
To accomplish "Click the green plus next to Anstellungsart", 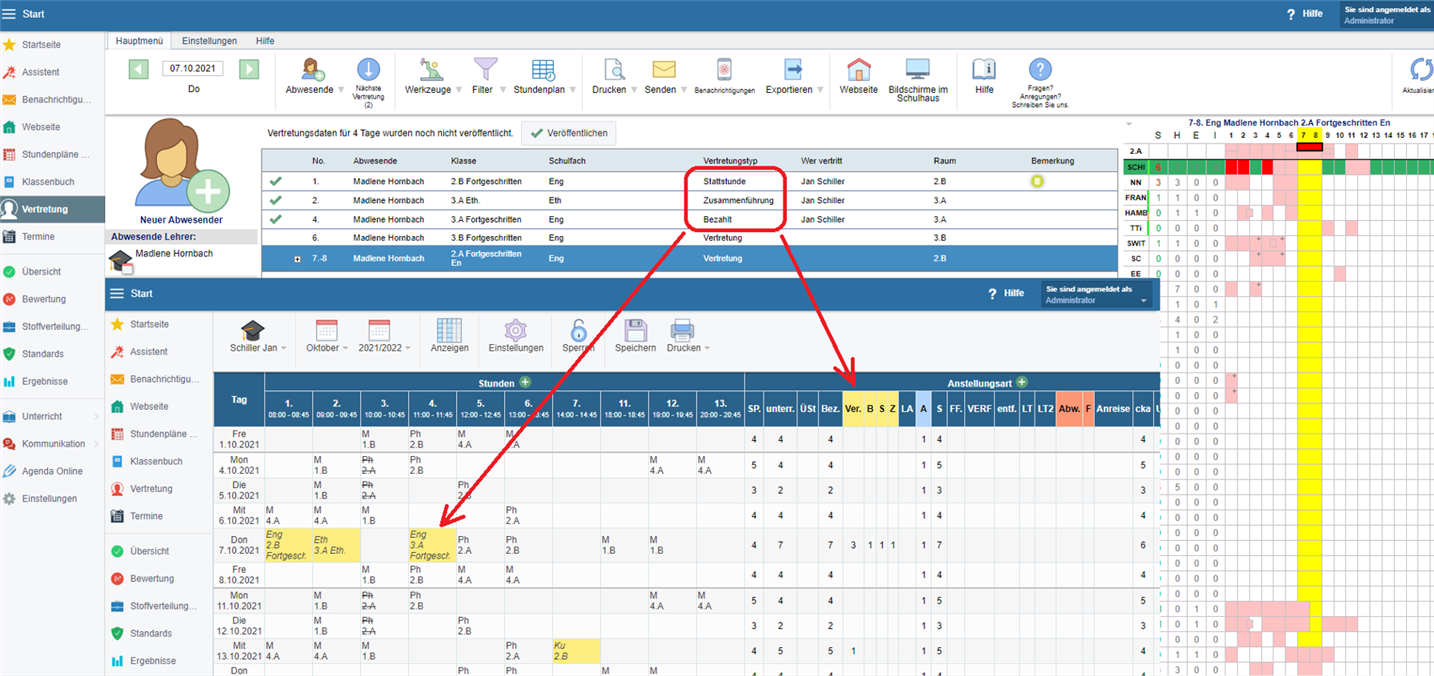I will point(1022,382).
